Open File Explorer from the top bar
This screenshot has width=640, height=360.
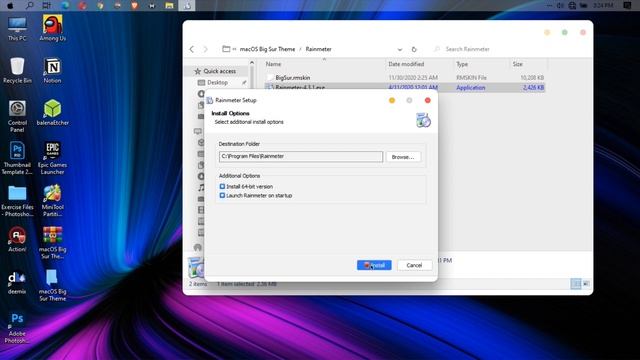169,5
